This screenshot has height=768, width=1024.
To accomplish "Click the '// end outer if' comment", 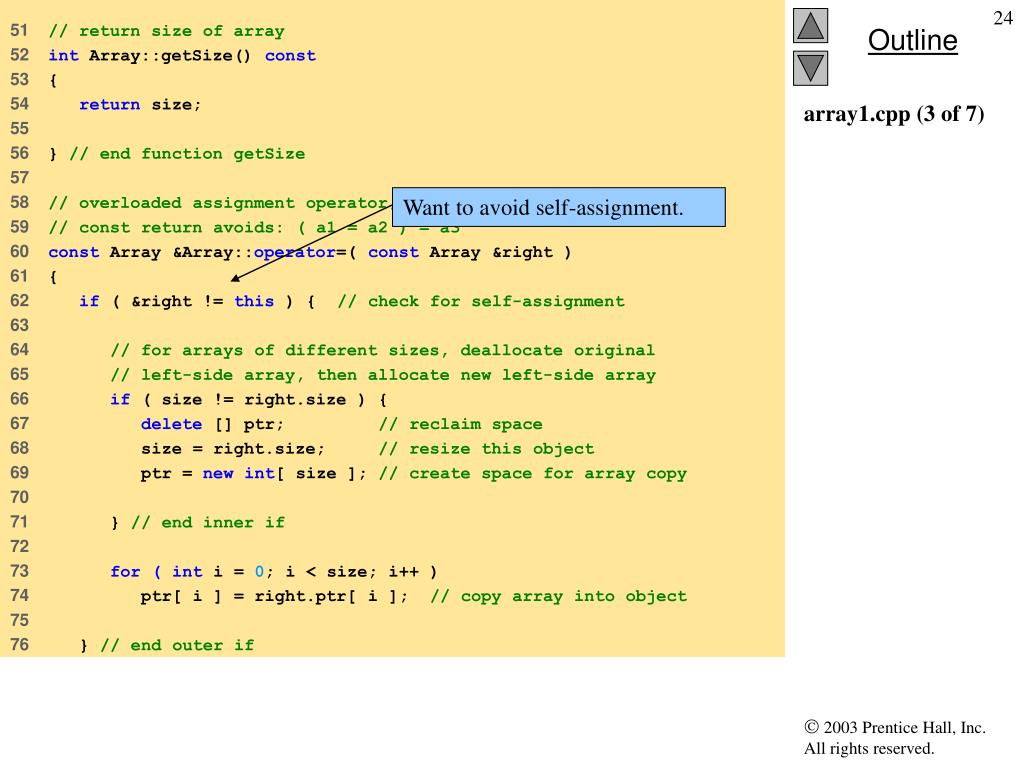I will [177, 645].
